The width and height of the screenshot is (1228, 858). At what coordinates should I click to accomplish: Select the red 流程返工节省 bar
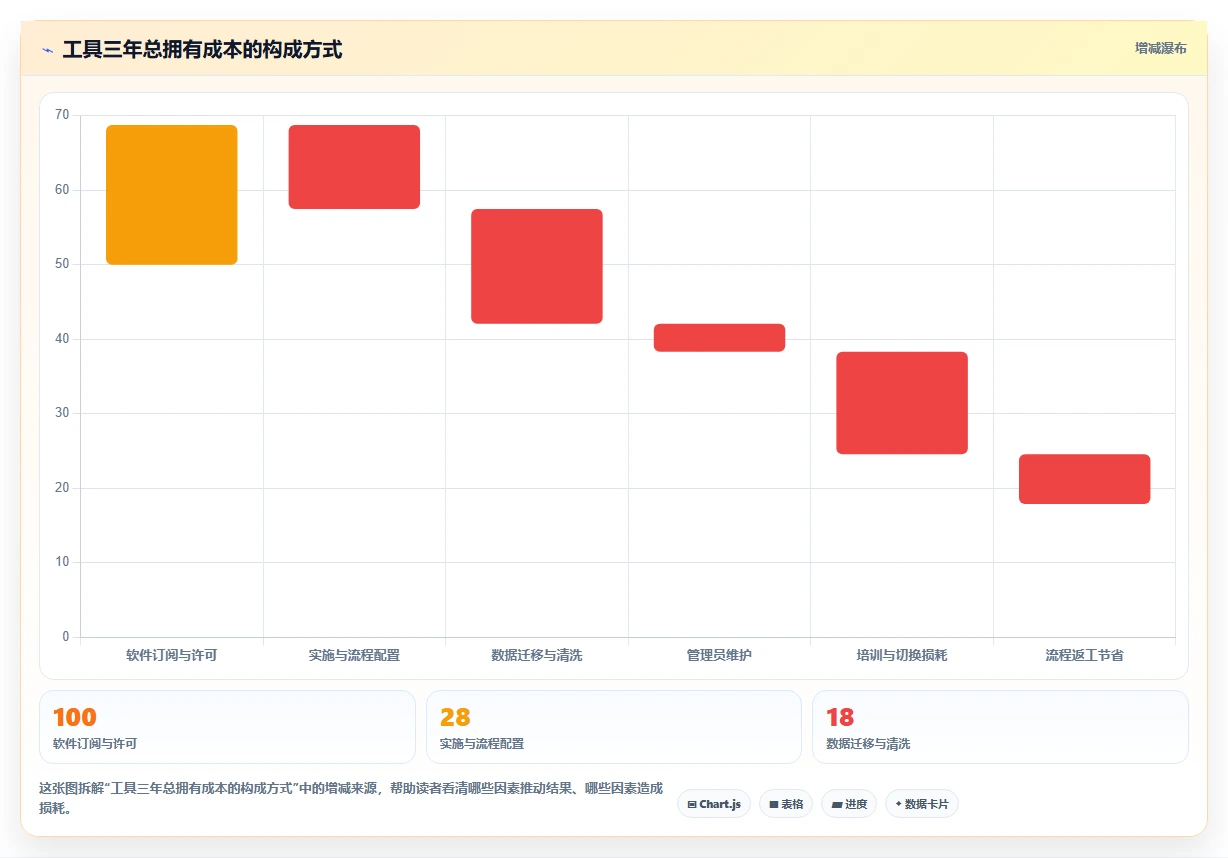[1084, 479]
